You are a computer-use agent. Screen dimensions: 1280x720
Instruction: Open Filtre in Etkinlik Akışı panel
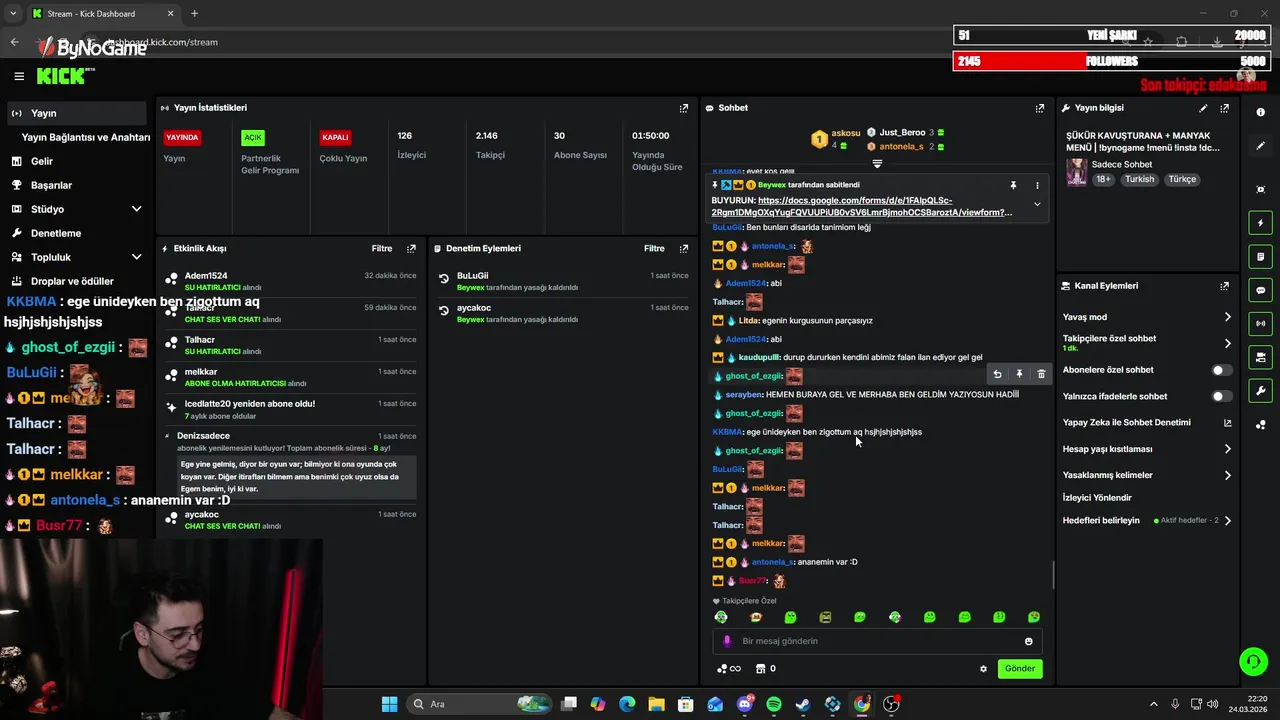[382, 248]
